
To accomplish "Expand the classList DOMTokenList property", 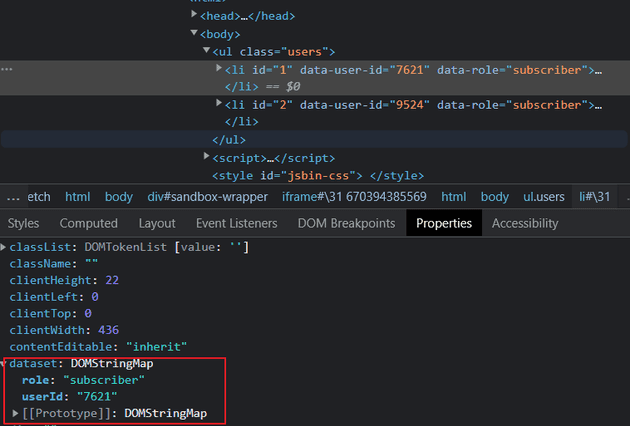I will [4, 247].
